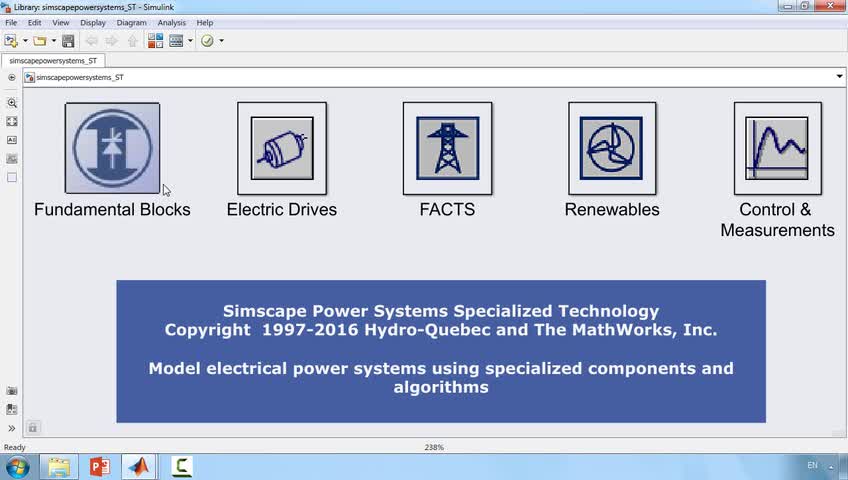The width and height of the screenshot is (848, 480).
Task: Click the simscapepowersystems_ST breadcrumb path
Action: pyautogui.click(x=80, y=77)
